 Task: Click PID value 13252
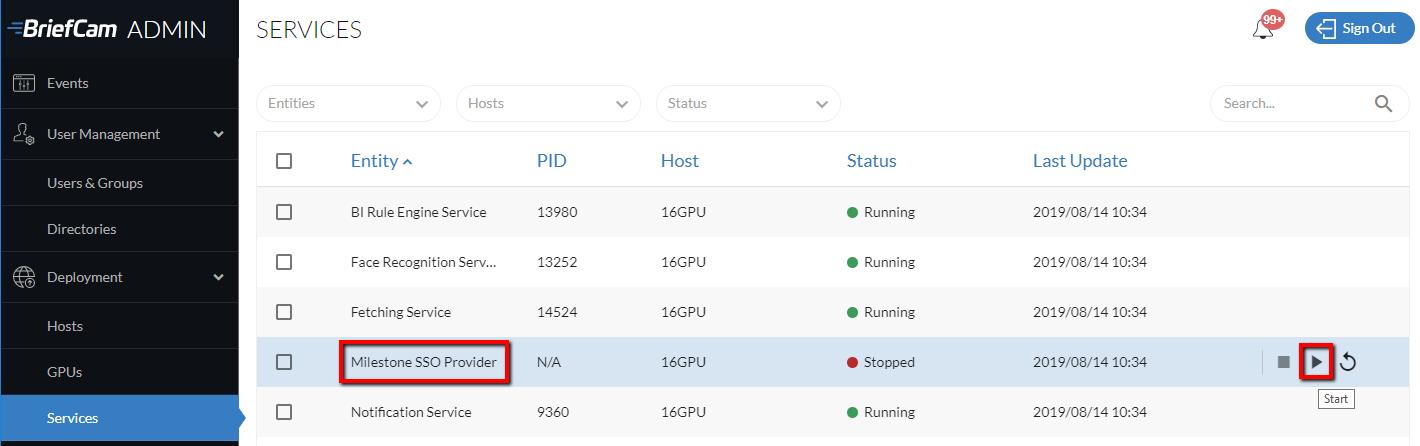pos(557,262)
